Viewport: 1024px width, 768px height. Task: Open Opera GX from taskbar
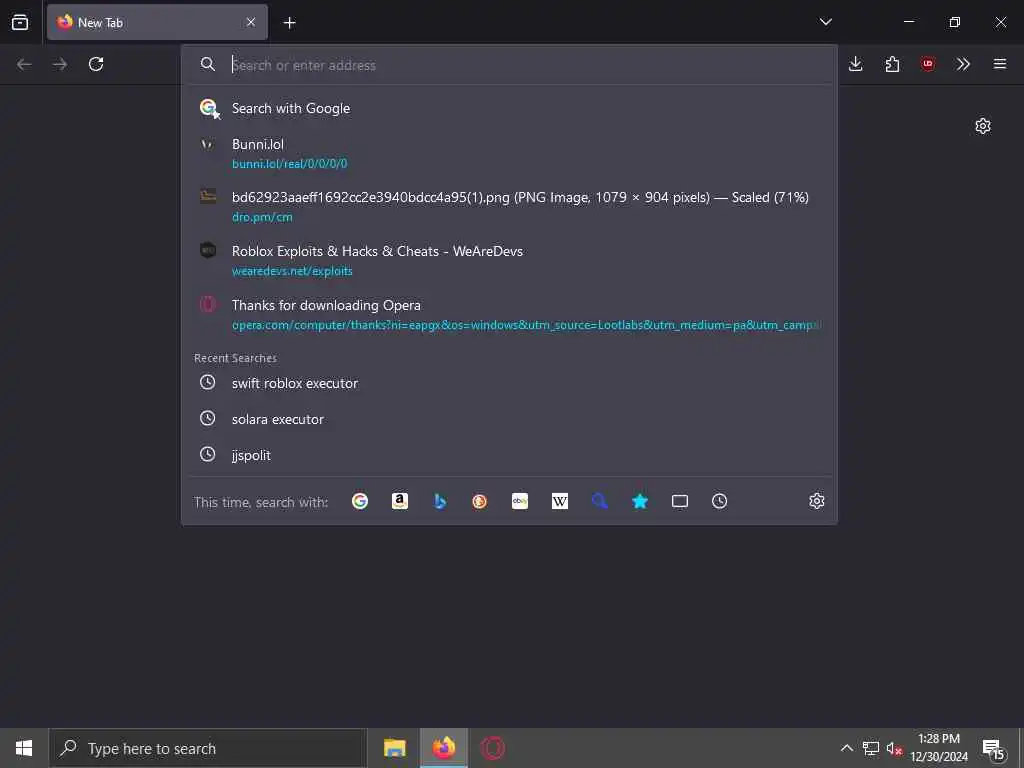492,748
